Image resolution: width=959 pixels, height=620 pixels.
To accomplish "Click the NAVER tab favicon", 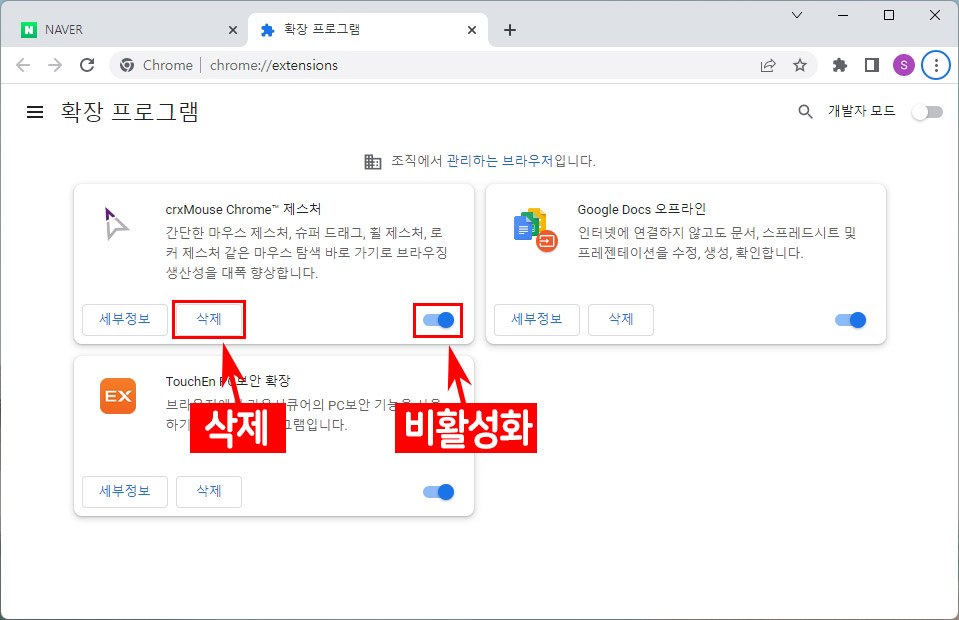I will (29, 29).
